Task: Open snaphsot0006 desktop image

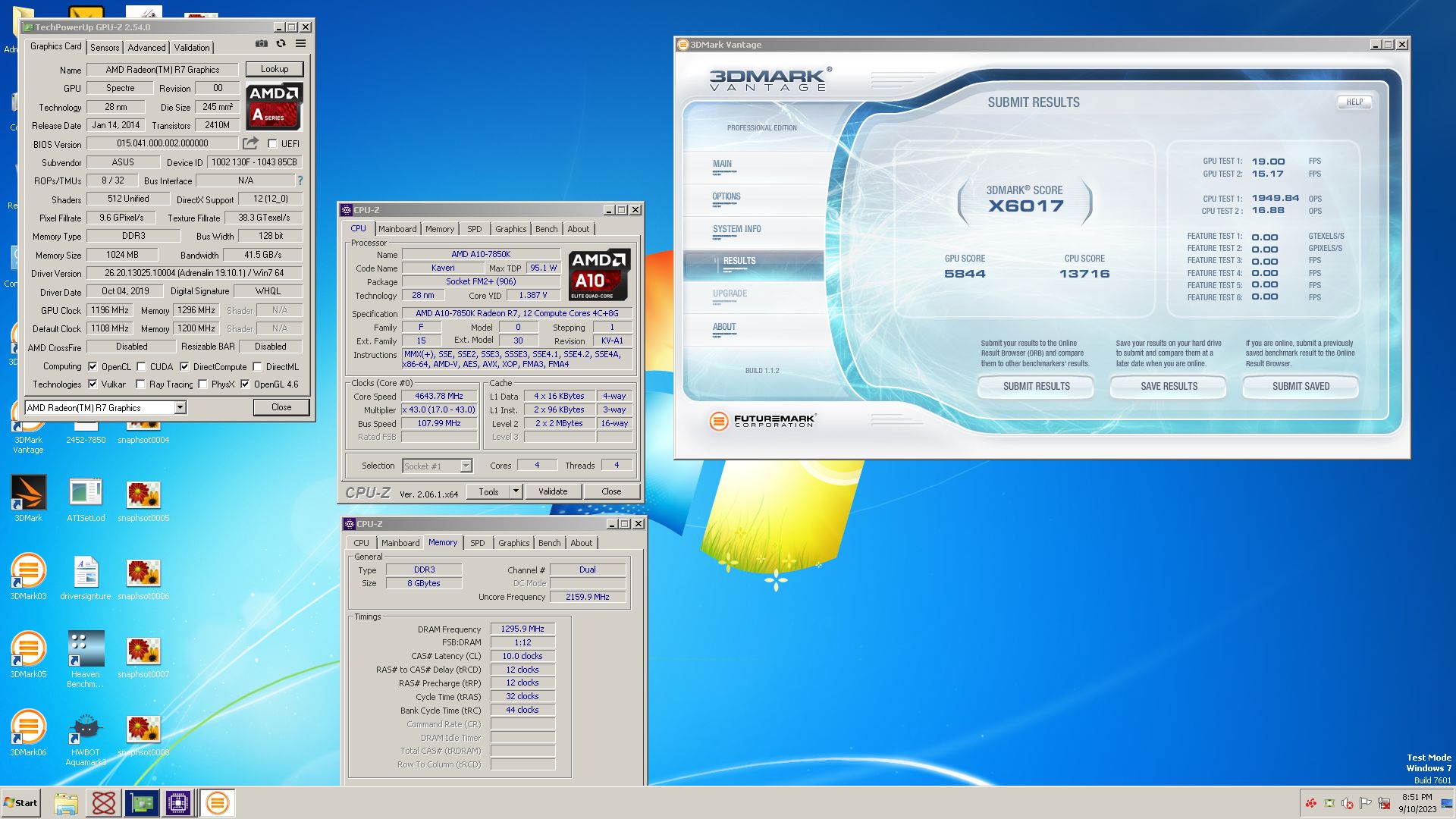Action: coord(143,578)
